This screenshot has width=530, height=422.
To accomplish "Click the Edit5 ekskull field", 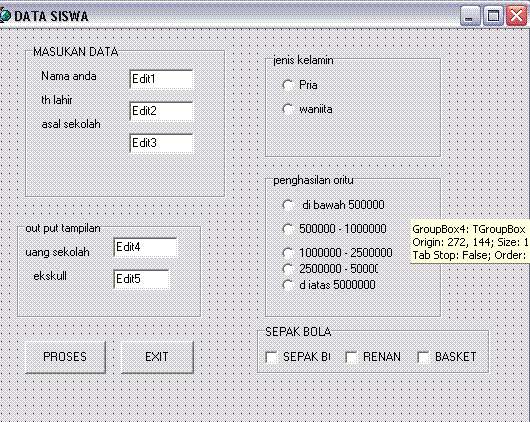I will [141, 279].
